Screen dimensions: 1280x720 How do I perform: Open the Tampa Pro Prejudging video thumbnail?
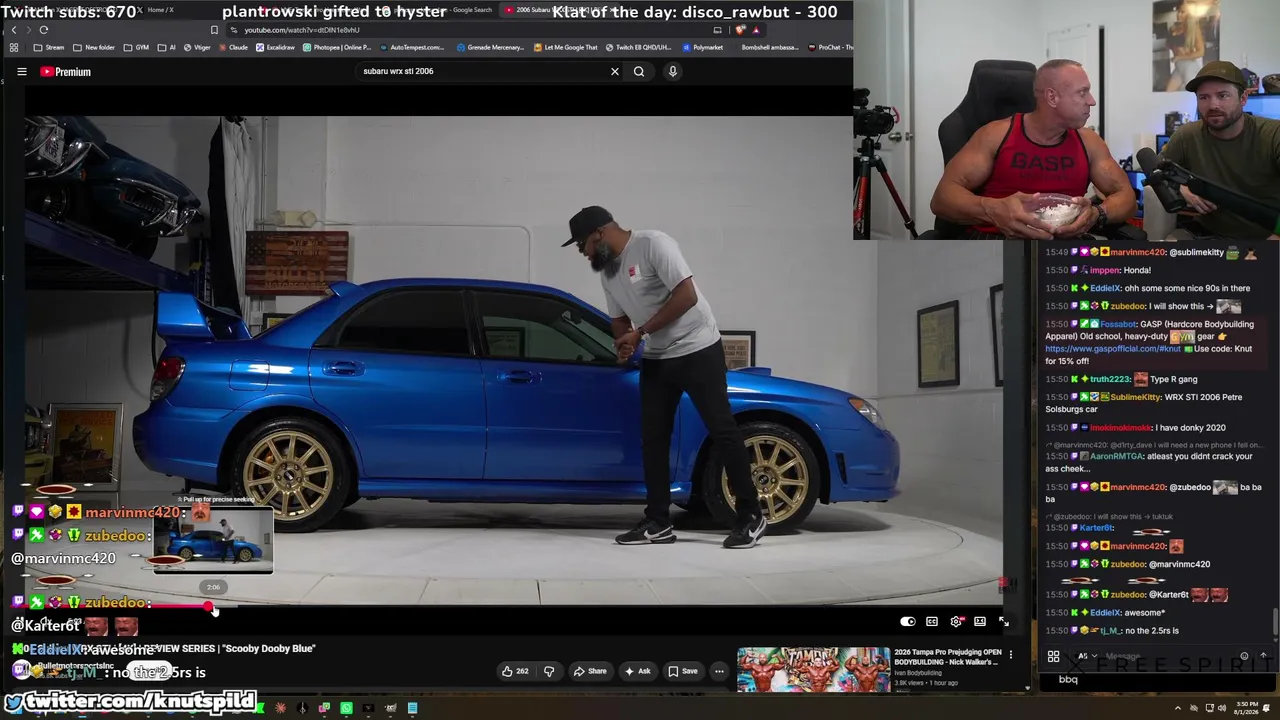813,670
